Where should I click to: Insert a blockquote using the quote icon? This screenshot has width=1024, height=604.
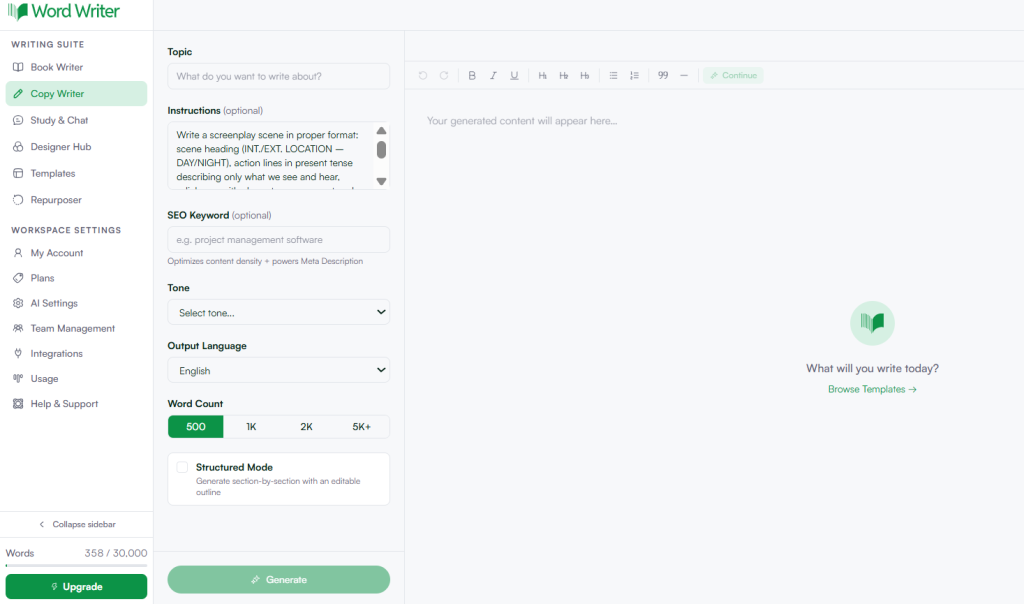[x=663, y=76]
